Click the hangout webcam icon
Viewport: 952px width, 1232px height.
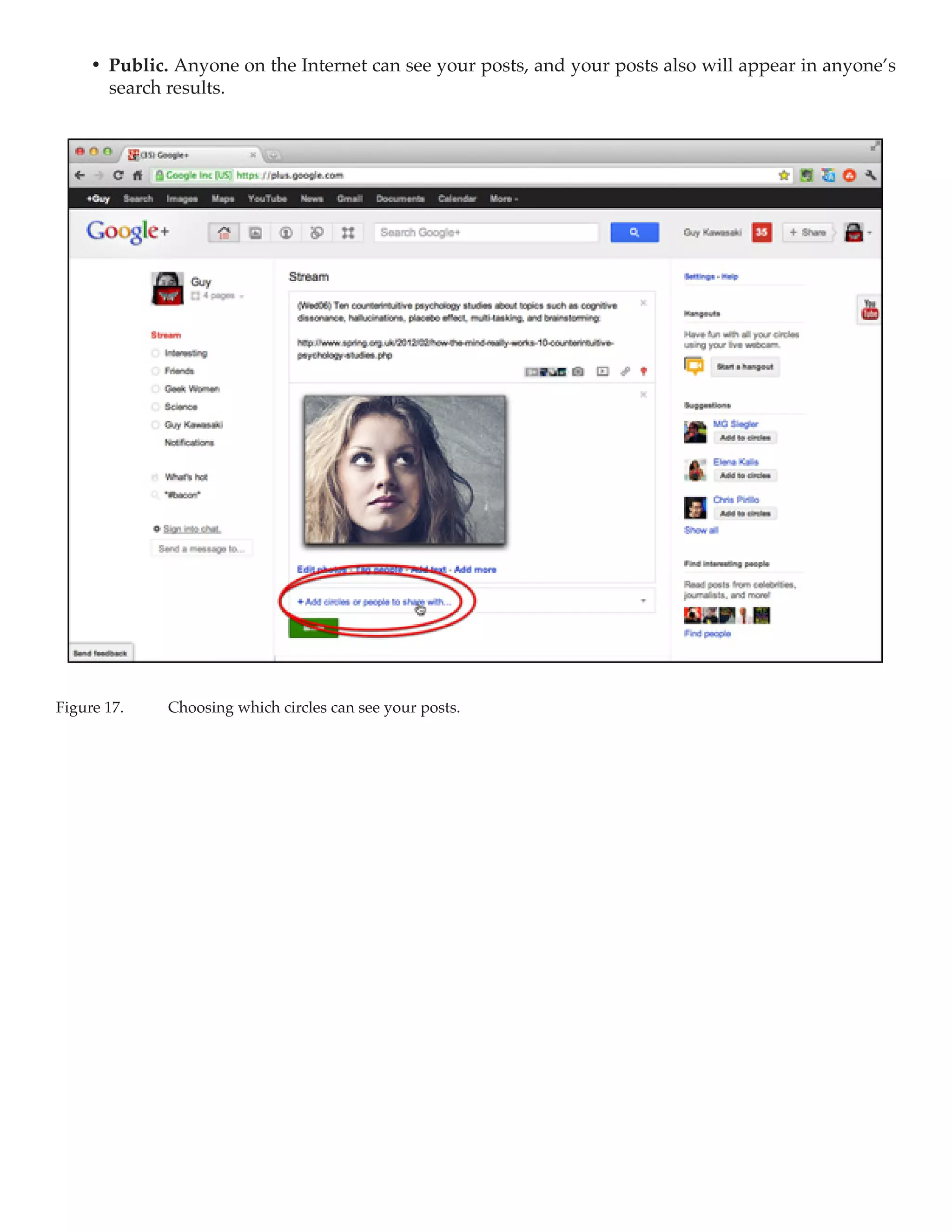(x=694, y=366)
